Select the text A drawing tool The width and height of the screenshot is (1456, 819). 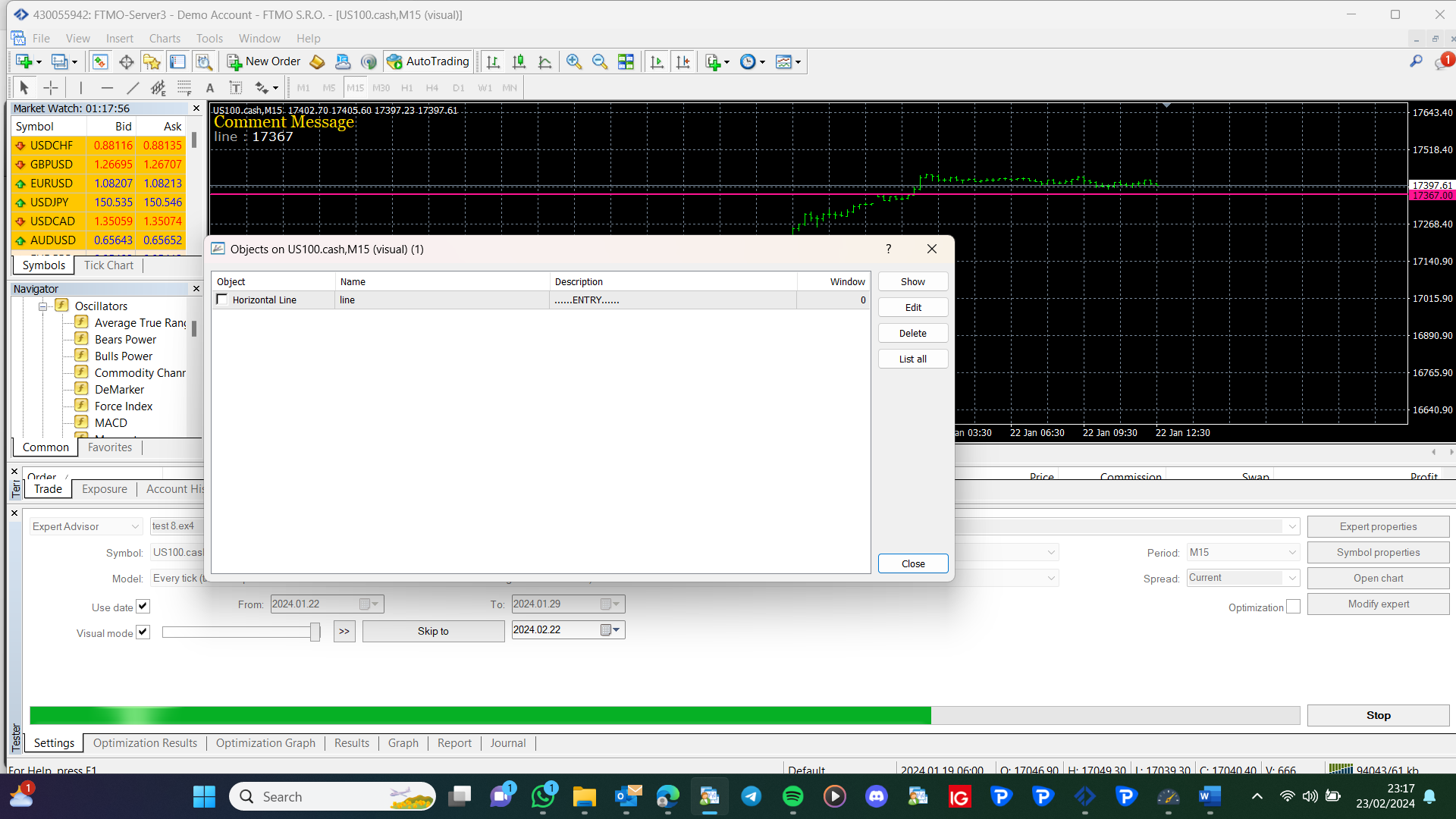tap(210, 88)
